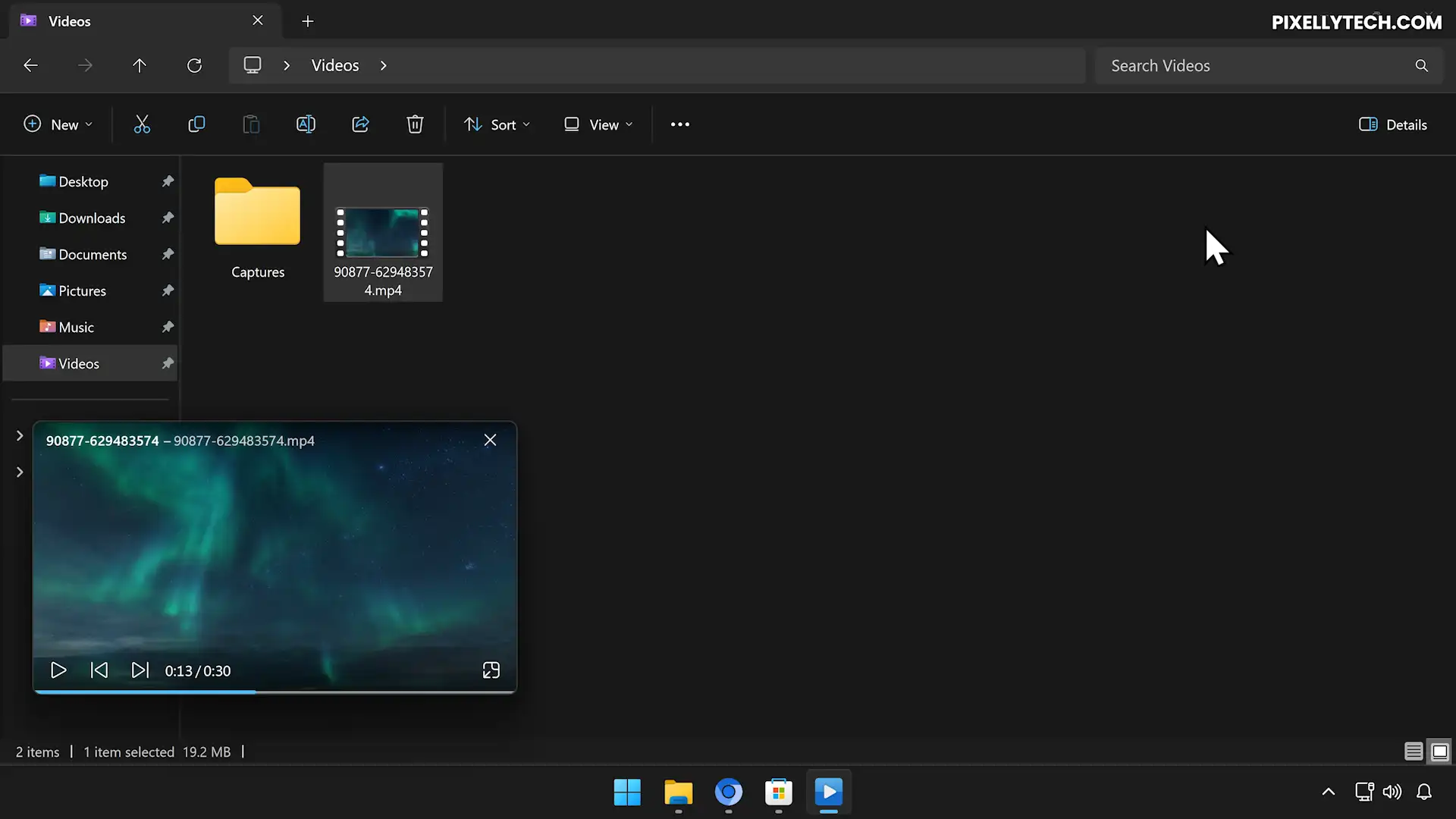This screenshot has width=1456, height=819.
Task: Open volume control in system tray
Action: (x=1392, y=792)
